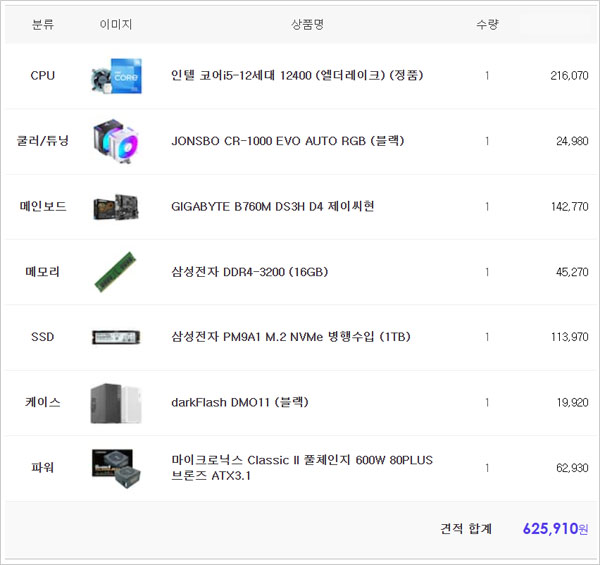Click the 상품명 column header

307,24
